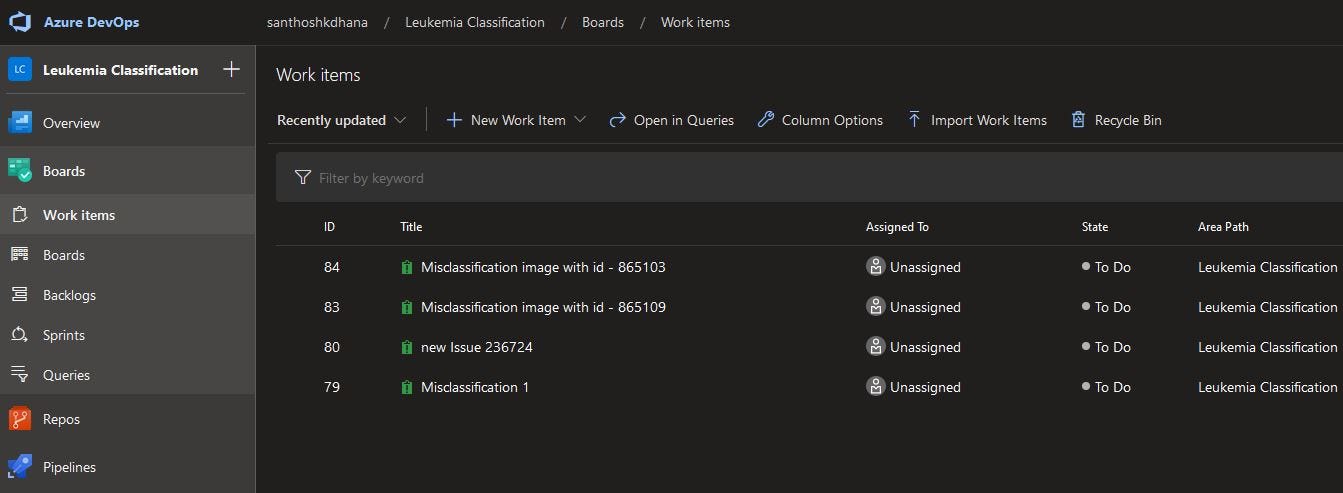Click the plus icon of New Work Item
Image resolution: width=1343 pixels, height=493 pixels.
tap(454, 120)
